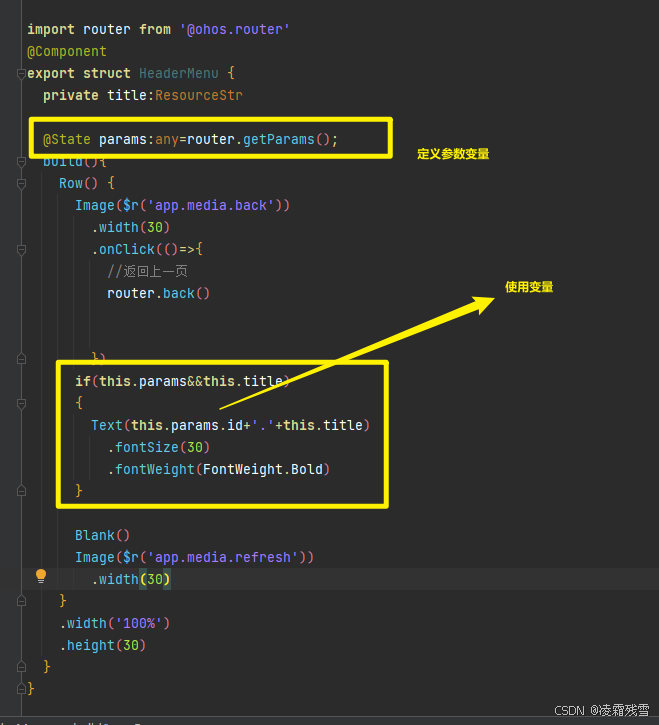Image resolution: width=659 pixels, height=725 pixels.
Task: Click the 'private' keyword before title
Action: (x=71, y=95)
